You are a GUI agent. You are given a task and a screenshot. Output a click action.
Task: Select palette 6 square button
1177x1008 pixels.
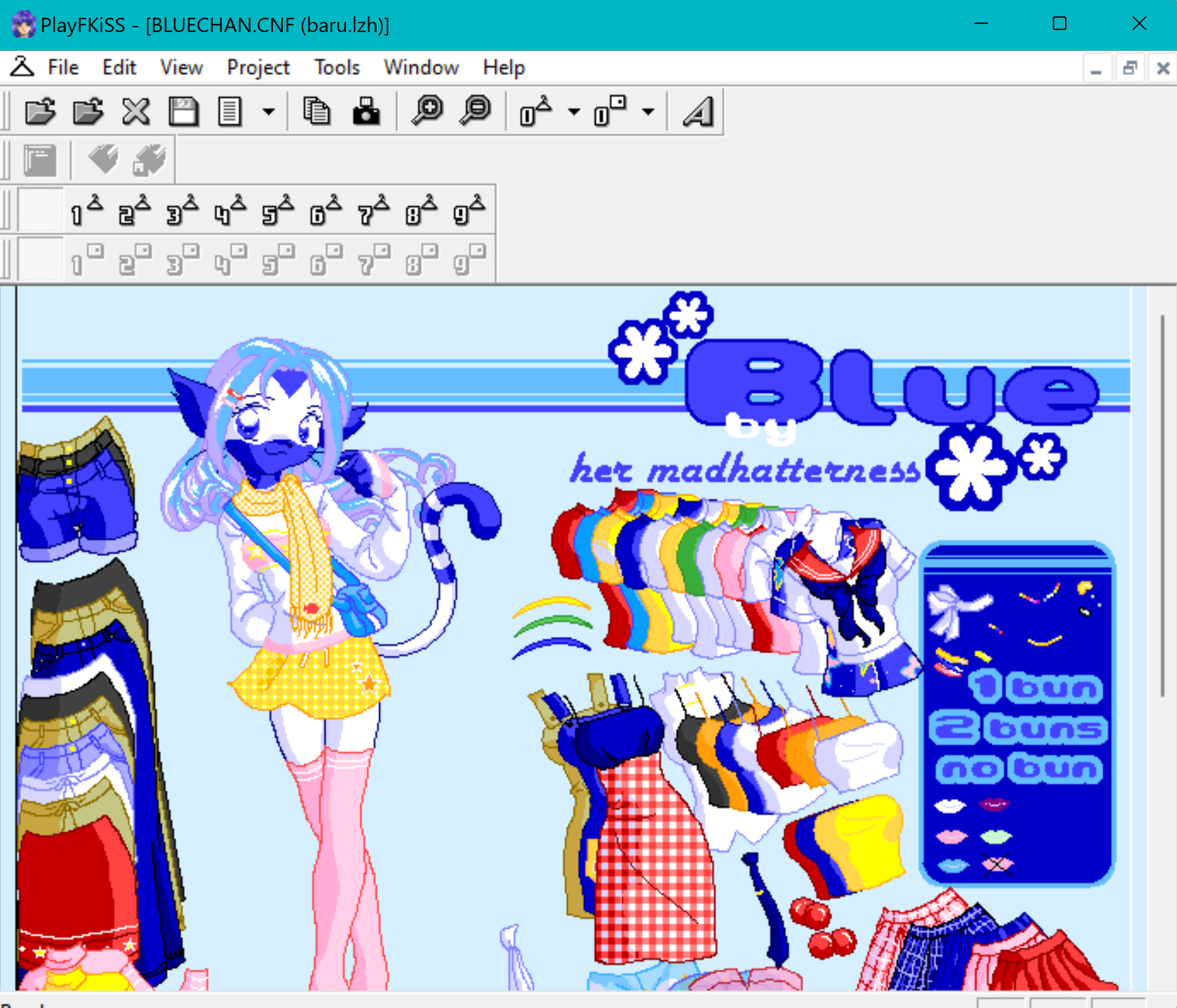coord(326,259)
